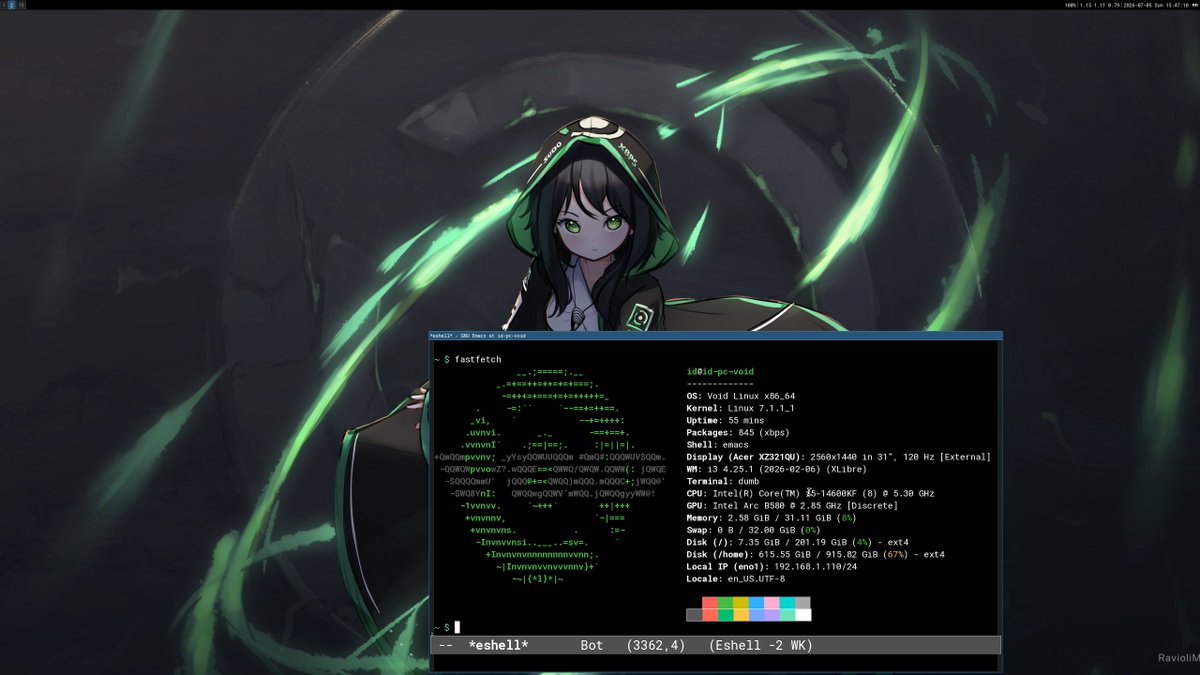This screenshot has height=675, width=1200.
Task: Click the Kernel: Linux 7.1.1_1 line
Action: [x=740, y=408]
